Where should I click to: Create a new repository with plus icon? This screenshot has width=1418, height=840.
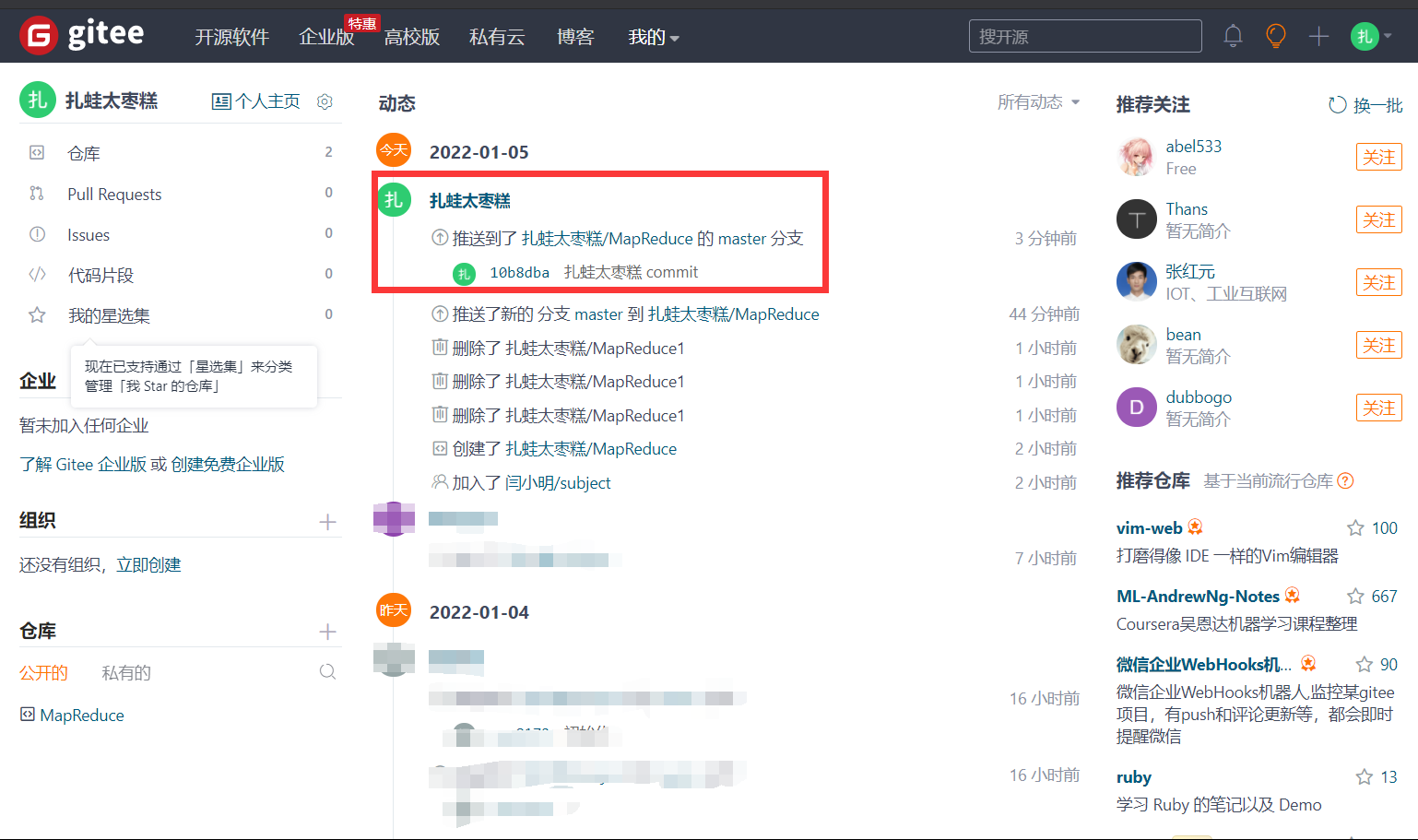coord(327,632)
